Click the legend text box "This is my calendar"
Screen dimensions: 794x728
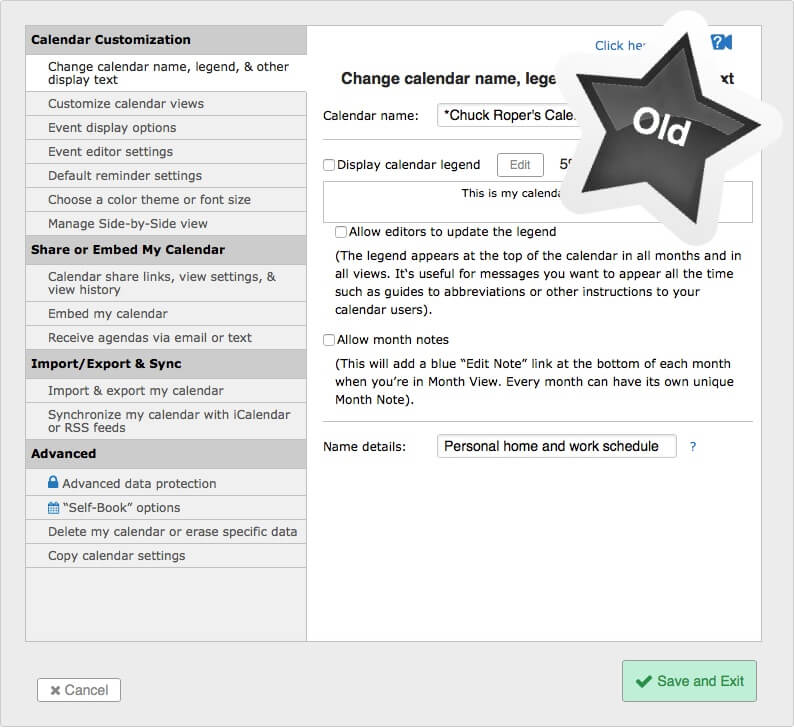(x=538, y=202)
